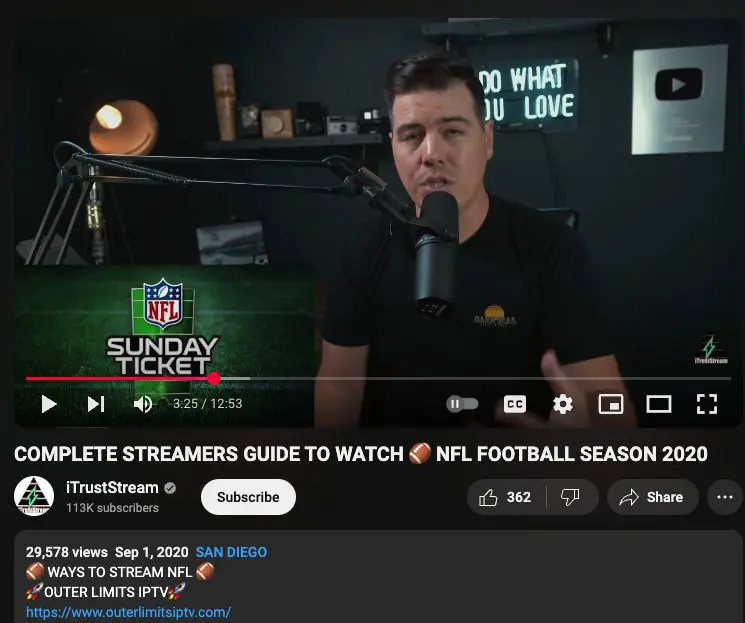Turn on closed captions
Viewport: 745px width, 623px height.
[515, 404]
